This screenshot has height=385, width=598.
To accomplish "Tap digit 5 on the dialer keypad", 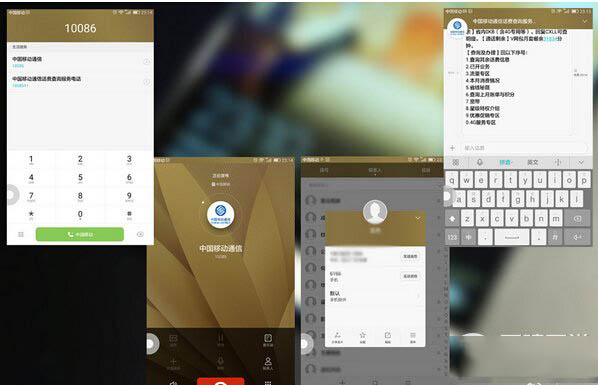I will [80, 178].
